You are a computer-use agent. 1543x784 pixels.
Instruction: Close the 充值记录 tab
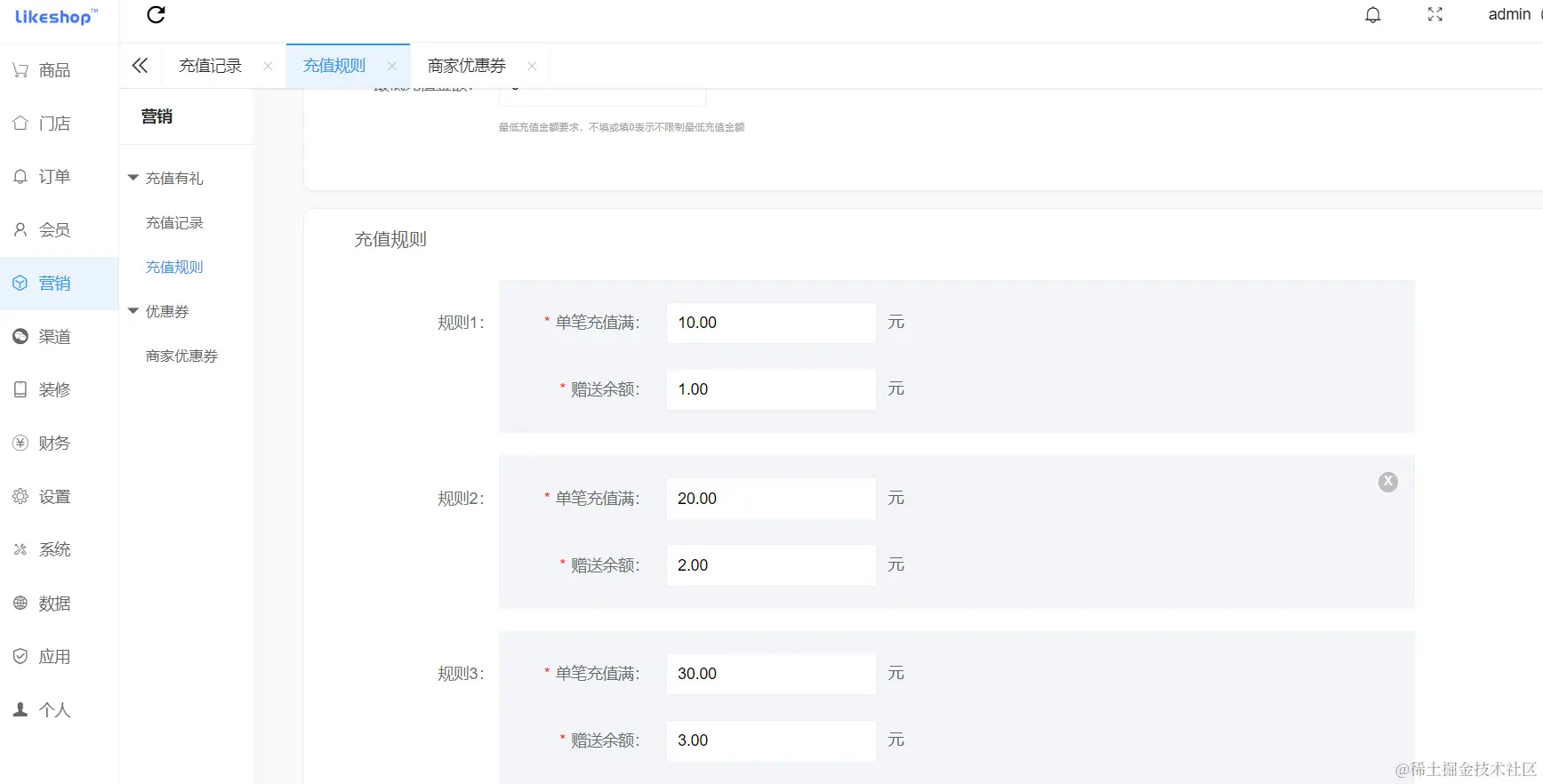268,66
